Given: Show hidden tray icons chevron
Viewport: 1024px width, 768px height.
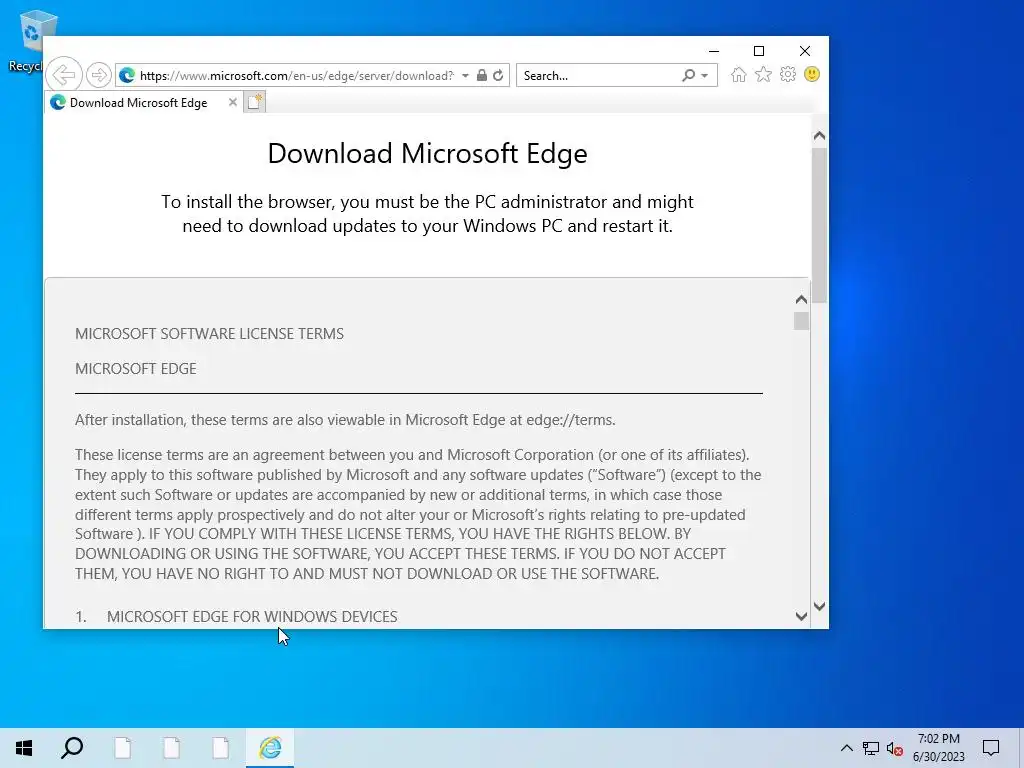Looking at the screenshot, I should click(846, 748).
